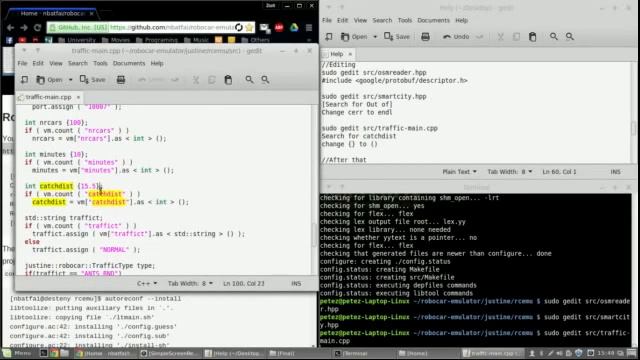Click New Document icon in Help gedit window
Screen dimensions: 640x360
(x=329, y=37)
